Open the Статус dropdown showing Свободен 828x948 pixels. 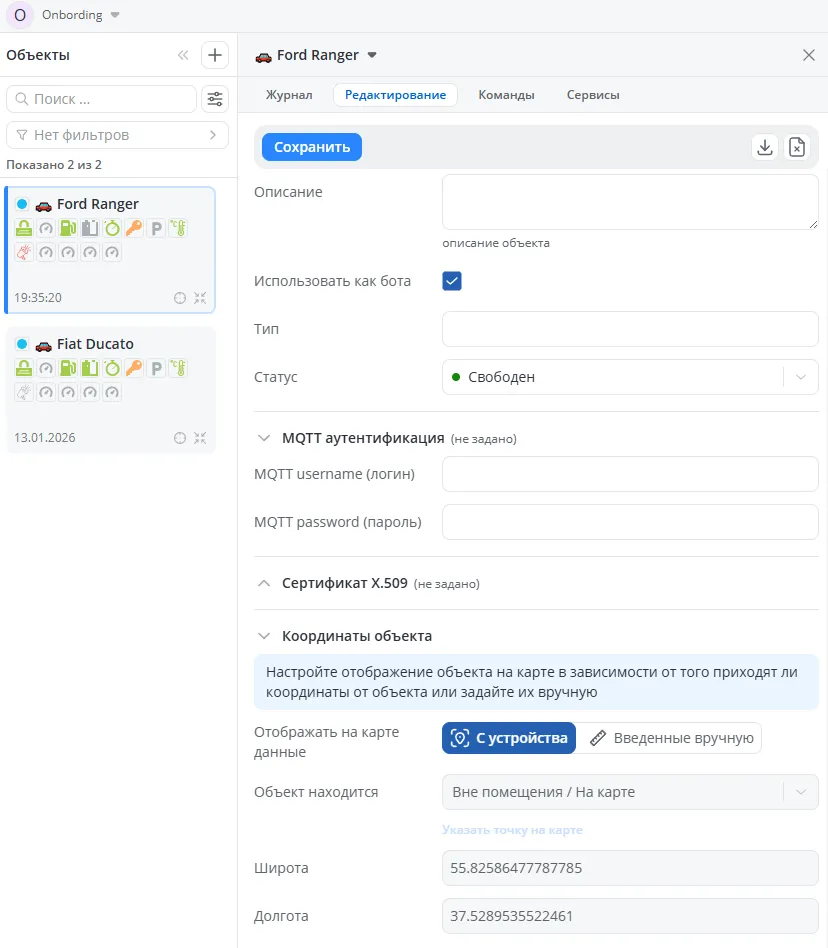(630, 377)
